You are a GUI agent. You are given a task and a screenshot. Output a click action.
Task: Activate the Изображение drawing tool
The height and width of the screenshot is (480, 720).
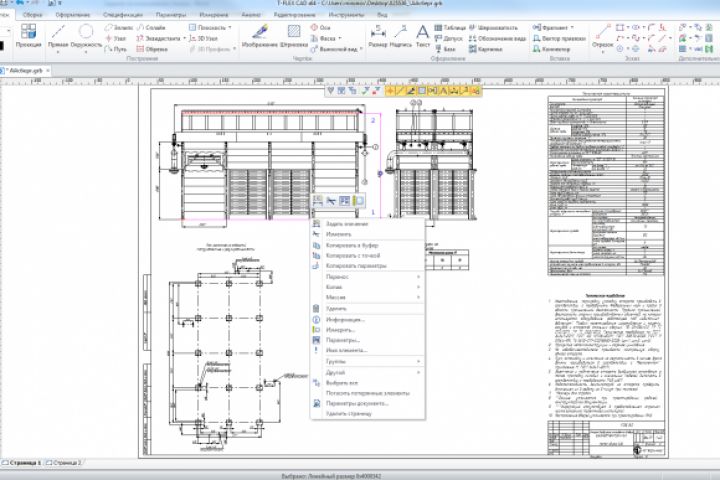pyautogui.click(x=260, y=37)
